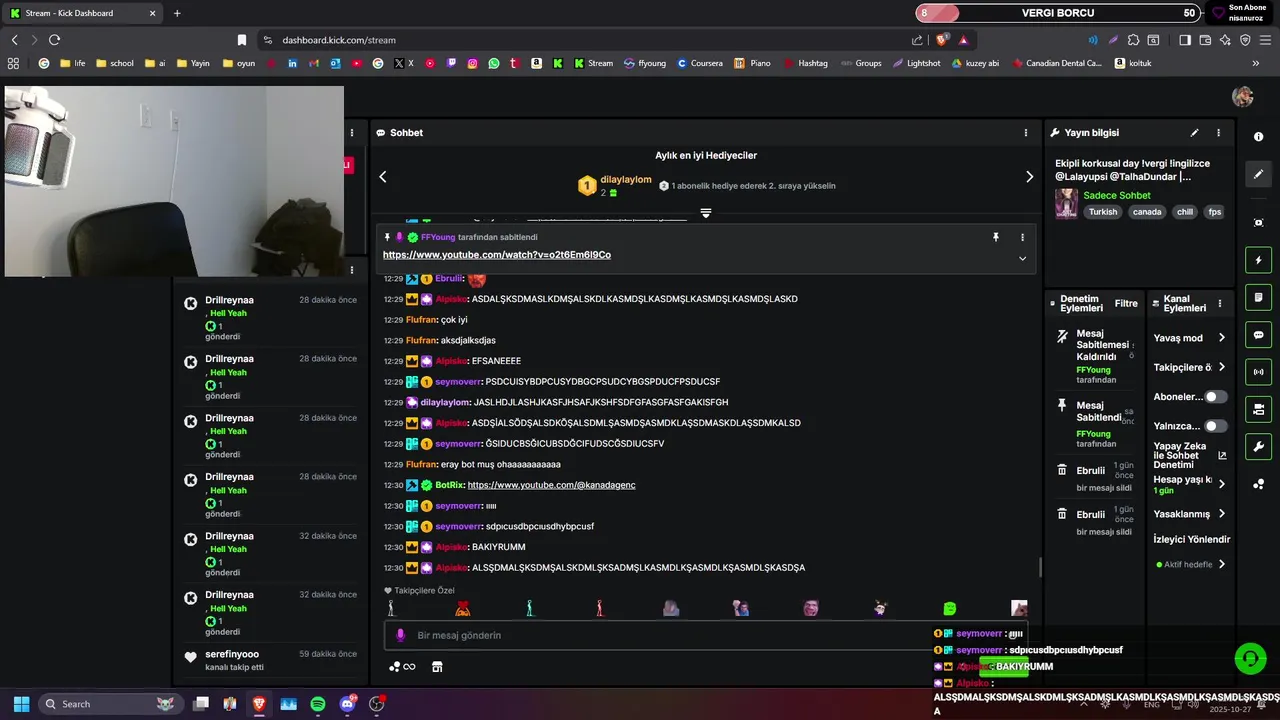
Task: Open the document notes icon in sidebar
Action: pos(1258,298)
